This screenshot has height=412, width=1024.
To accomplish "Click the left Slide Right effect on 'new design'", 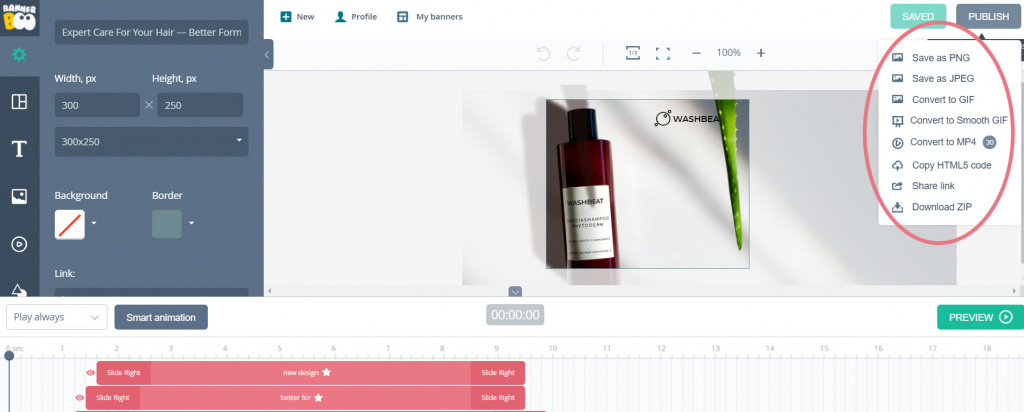I will point(124,373).
